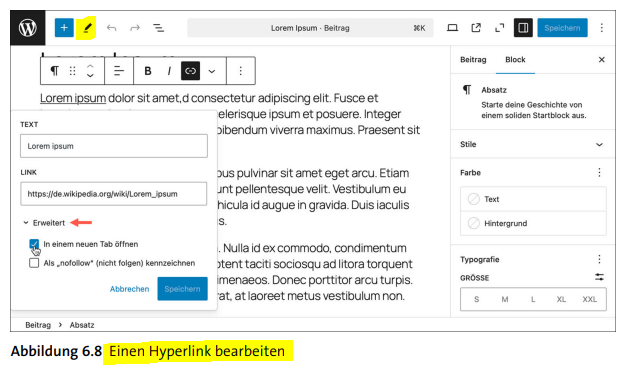Viewport: 625px width, 369px height.
Task: Open block options three-dot menu
Action: click(240, 71)
